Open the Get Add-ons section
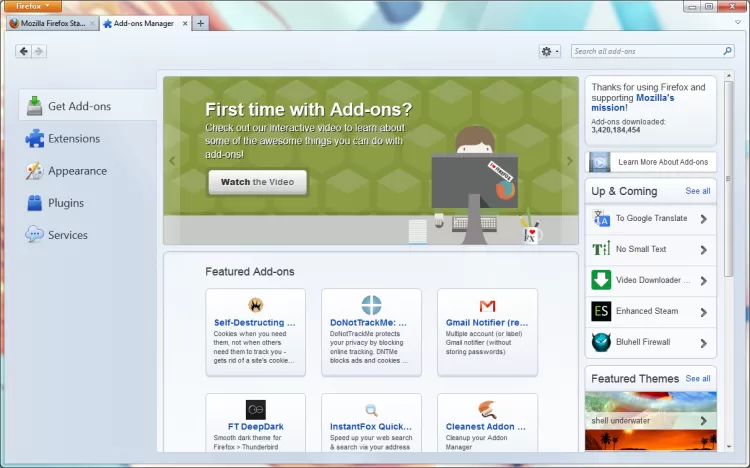Viewport: 750px width, 468px height. (x=88, y=106)
